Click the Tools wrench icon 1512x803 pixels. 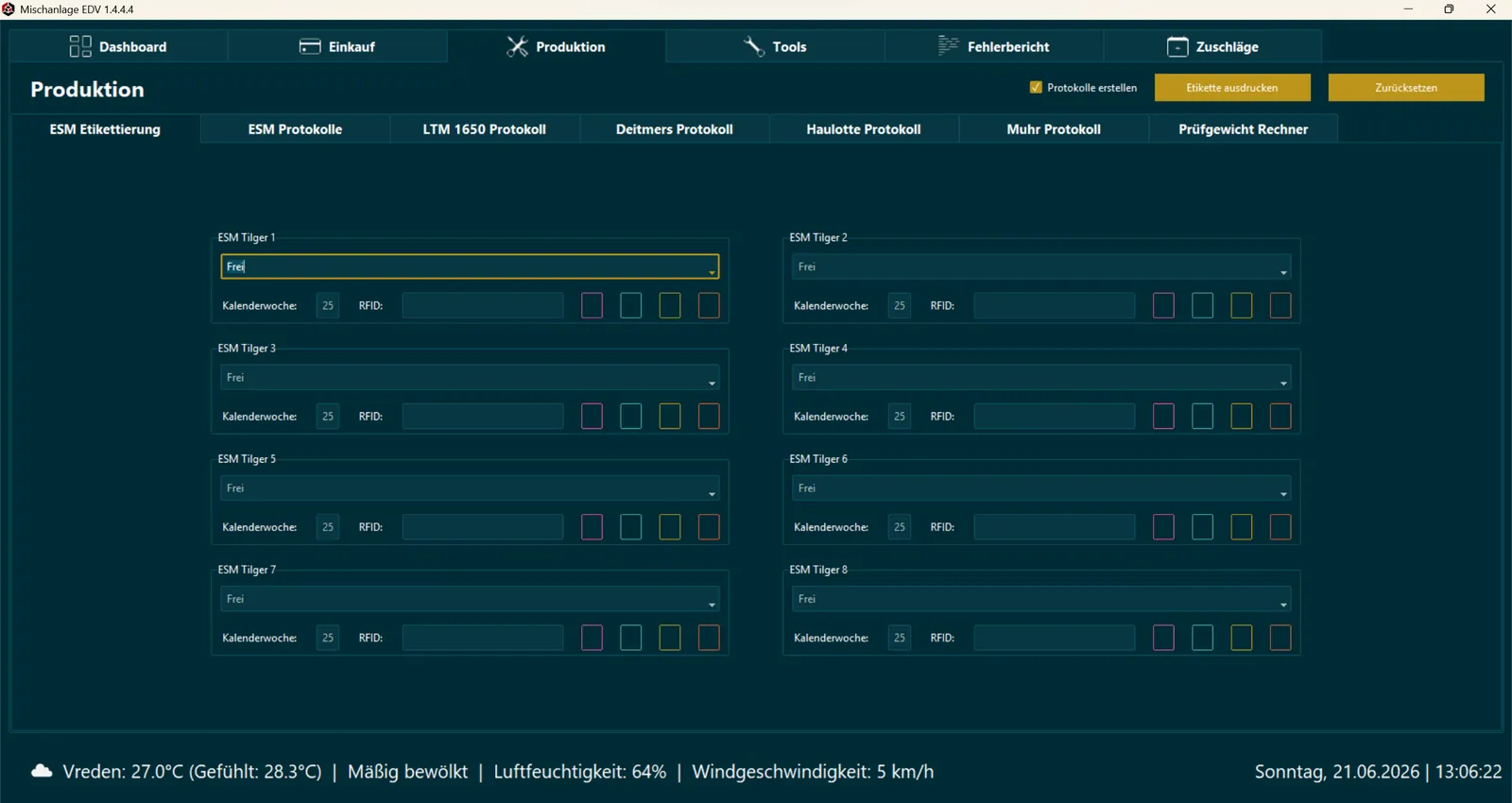click(x=754, y=46)
